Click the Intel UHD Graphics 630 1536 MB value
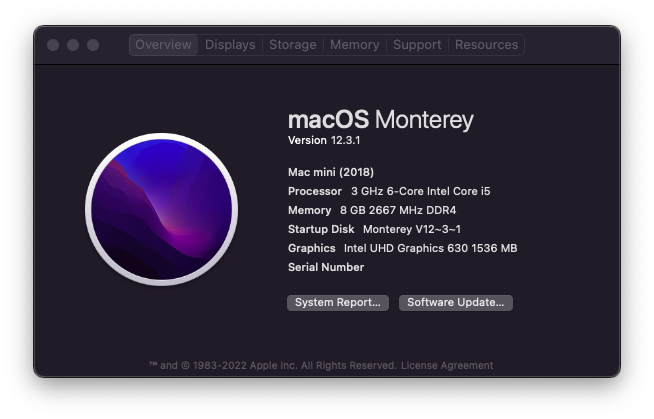The height and width of the screenshot is (419, 654). tap(430, 248)
